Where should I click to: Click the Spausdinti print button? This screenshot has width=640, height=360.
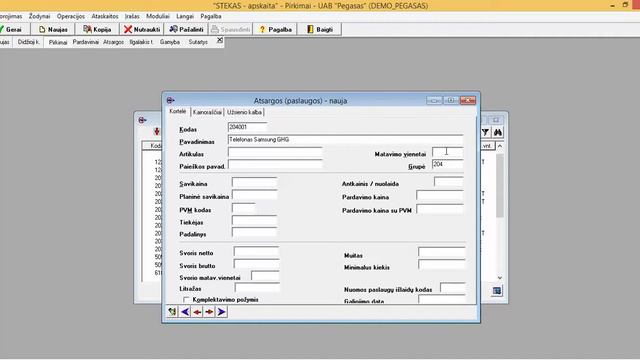[230, 29]
